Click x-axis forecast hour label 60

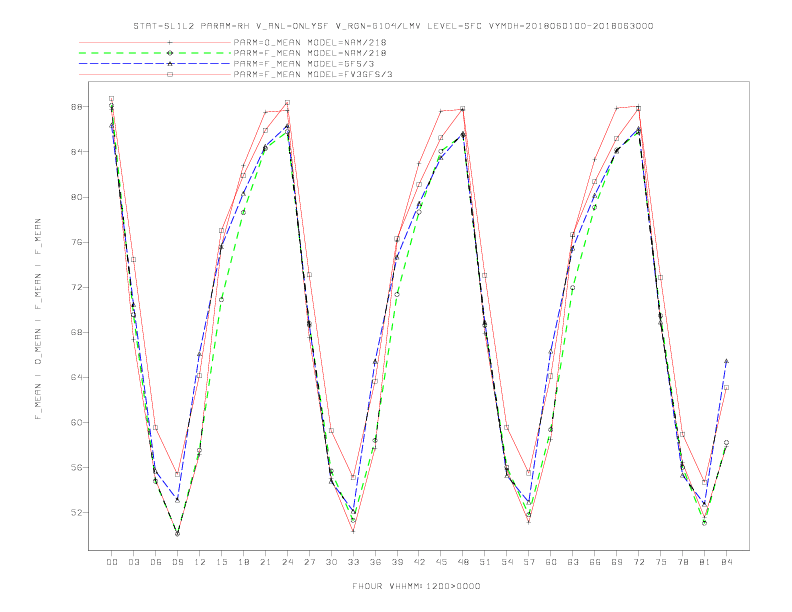[x=551, y=562]
